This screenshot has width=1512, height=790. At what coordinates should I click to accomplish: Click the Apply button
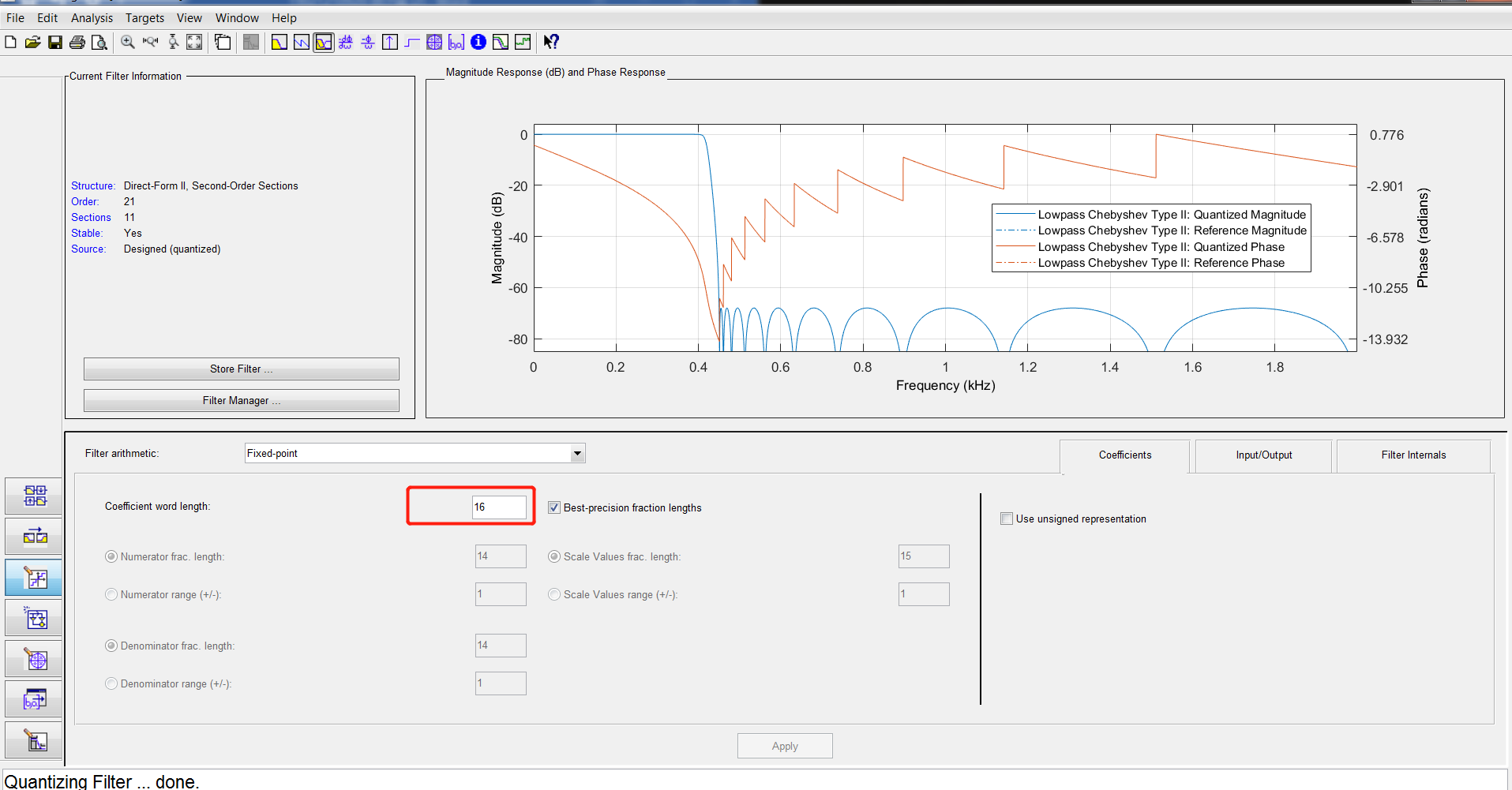coord(785,746)
